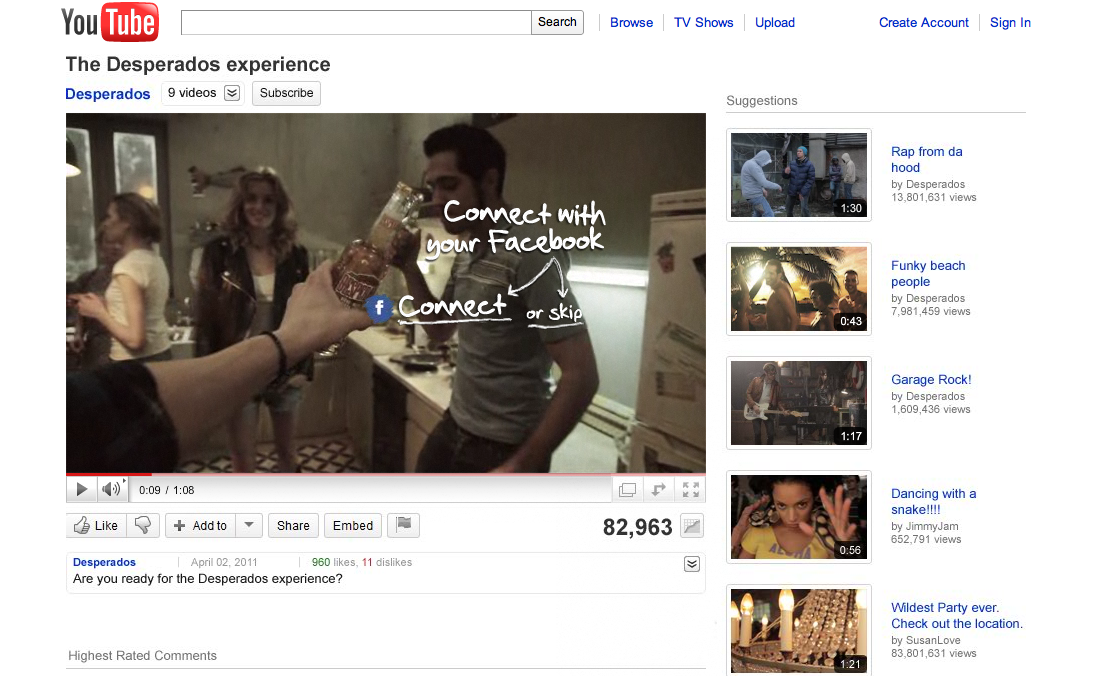
Task: Click 'Are you ready for the Desperados experience?' text
Action: pos(208,579)
